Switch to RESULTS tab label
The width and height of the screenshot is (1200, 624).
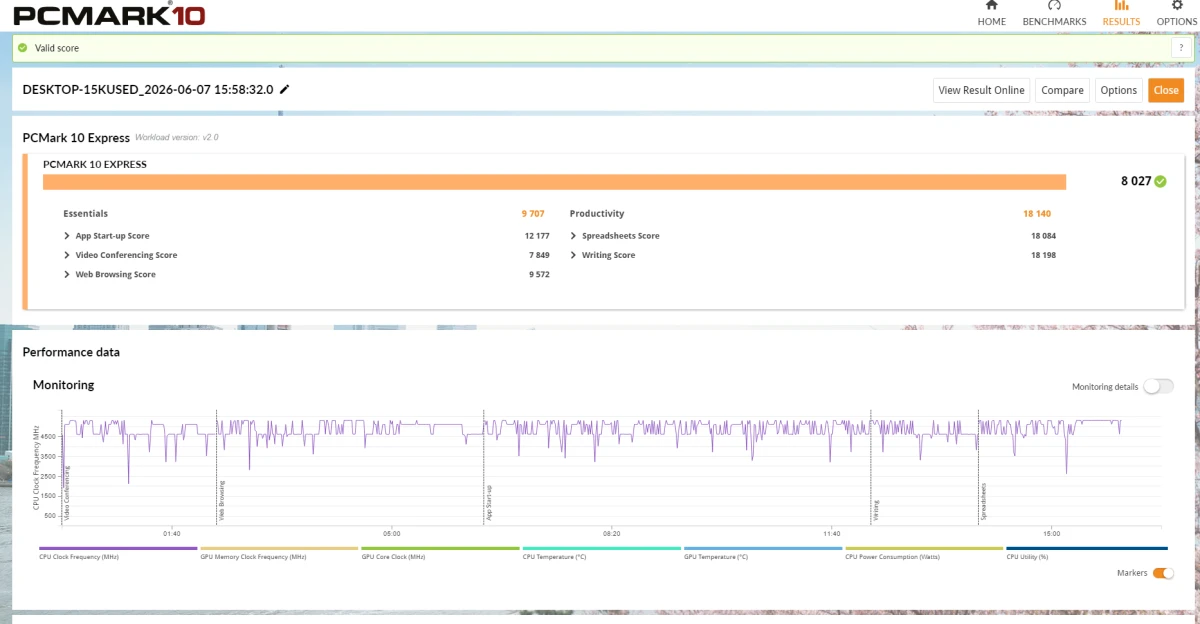1121,21
